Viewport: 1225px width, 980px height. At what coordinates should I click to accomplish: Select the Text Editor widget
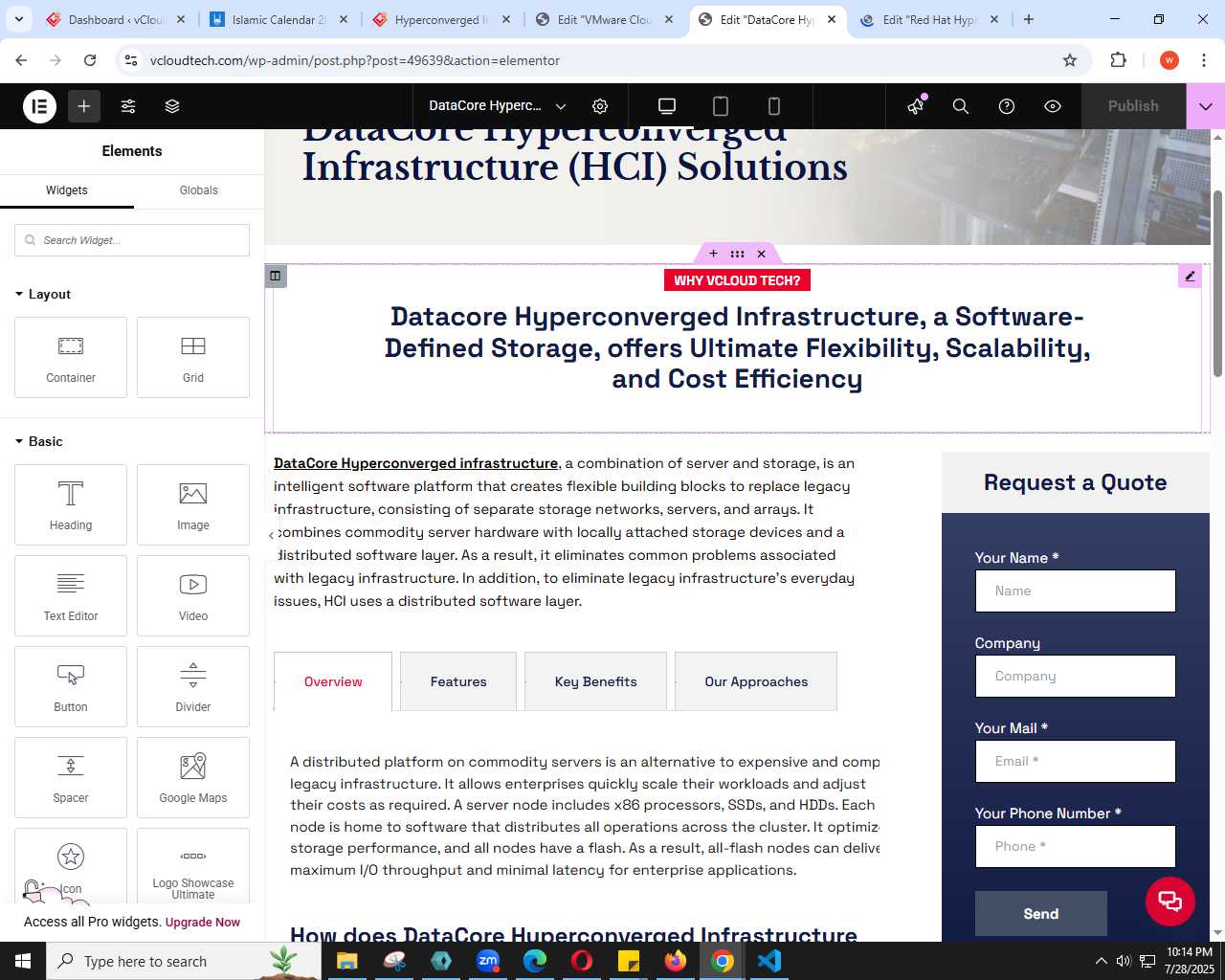click(x=71, y=595)
